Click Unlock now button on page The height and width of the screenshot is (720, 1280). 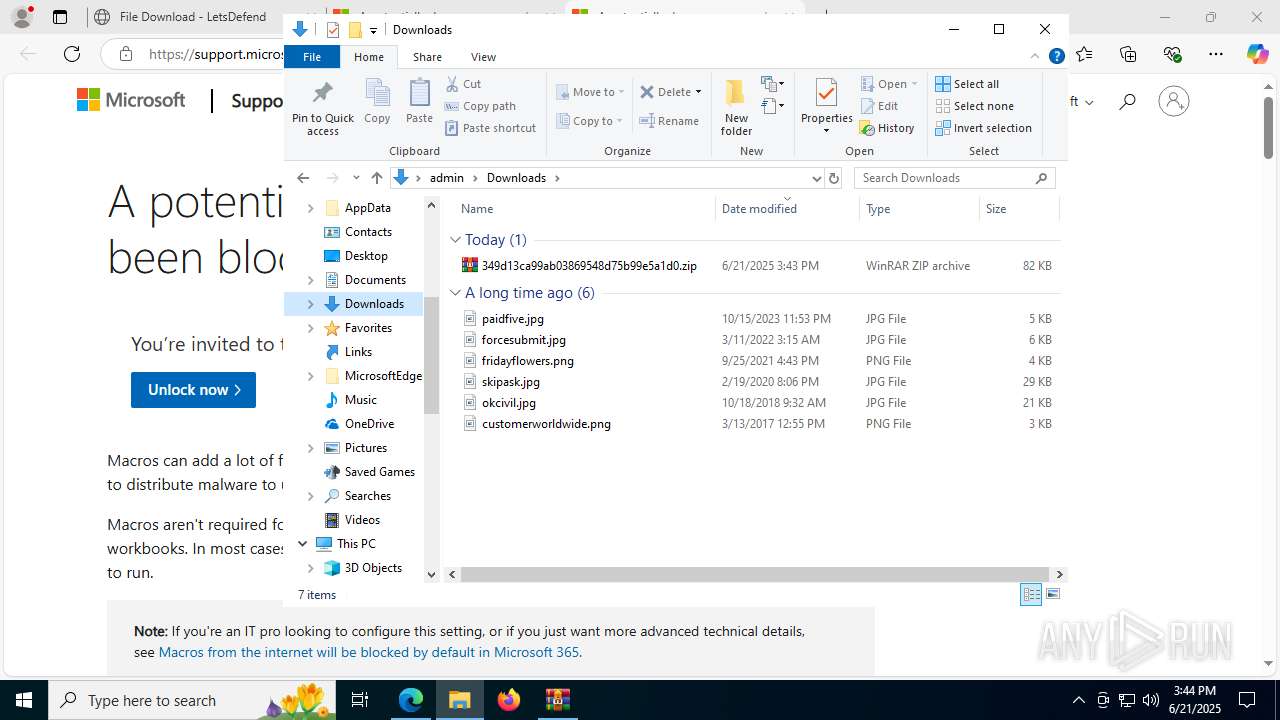click(193, 390)
